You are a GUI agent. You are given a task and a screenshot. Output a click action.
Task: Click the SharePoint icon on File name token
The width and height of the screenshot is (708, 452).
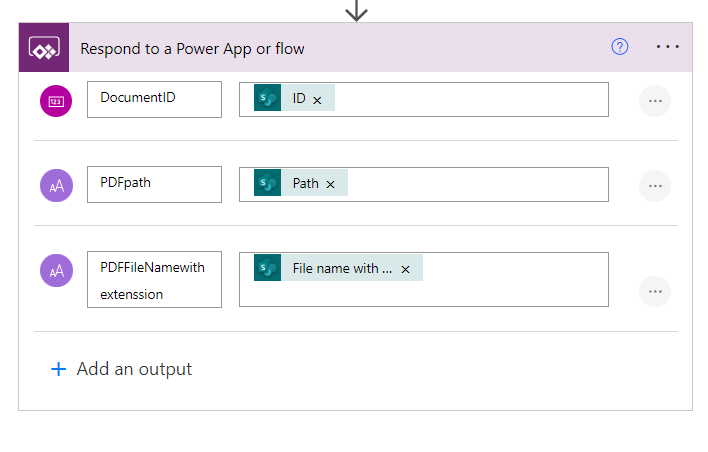(x=267, y=268)
